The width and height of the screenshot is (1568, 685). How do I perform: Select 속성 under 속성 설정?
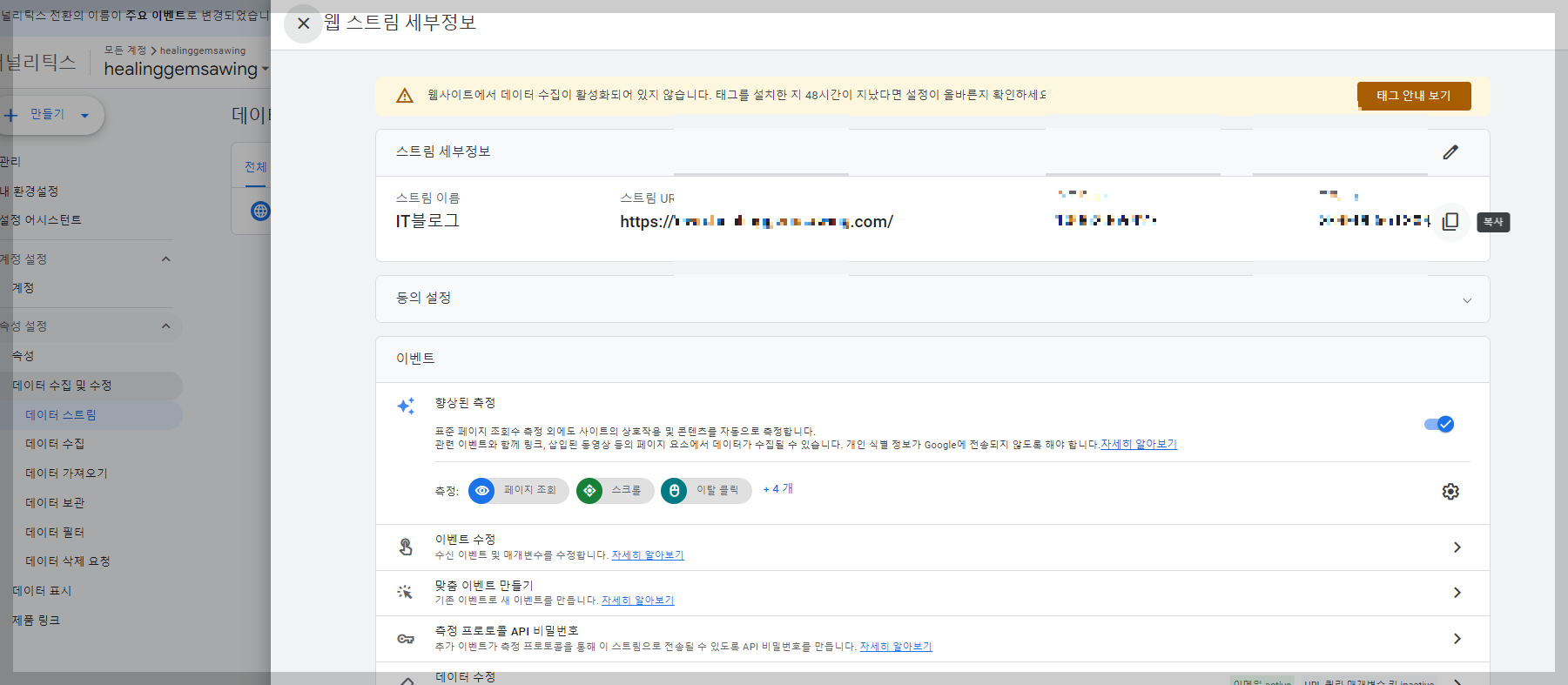(x=23, y=356)
